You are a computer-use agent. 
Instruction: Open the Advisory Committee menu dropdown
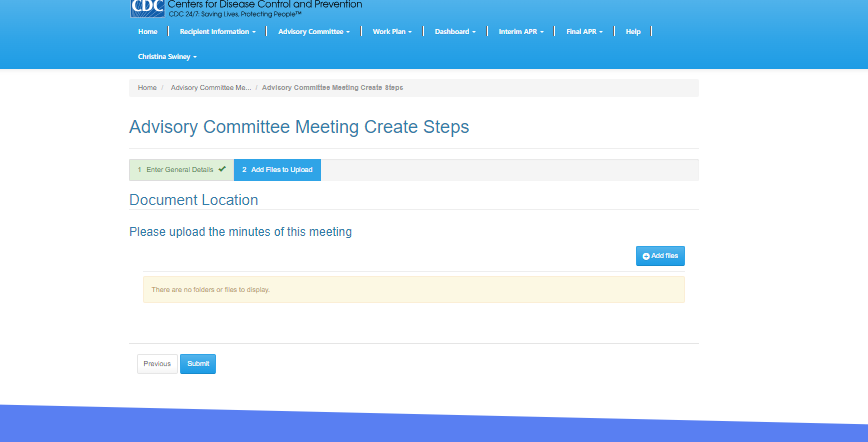pyautogui.click(x=314, y=32)
